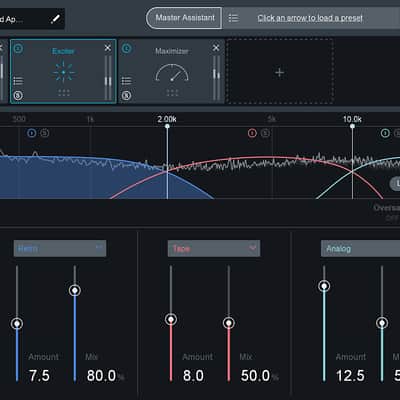Open the Maximizer module preset list icon
The image size is (400, 400).
point(126,81)
